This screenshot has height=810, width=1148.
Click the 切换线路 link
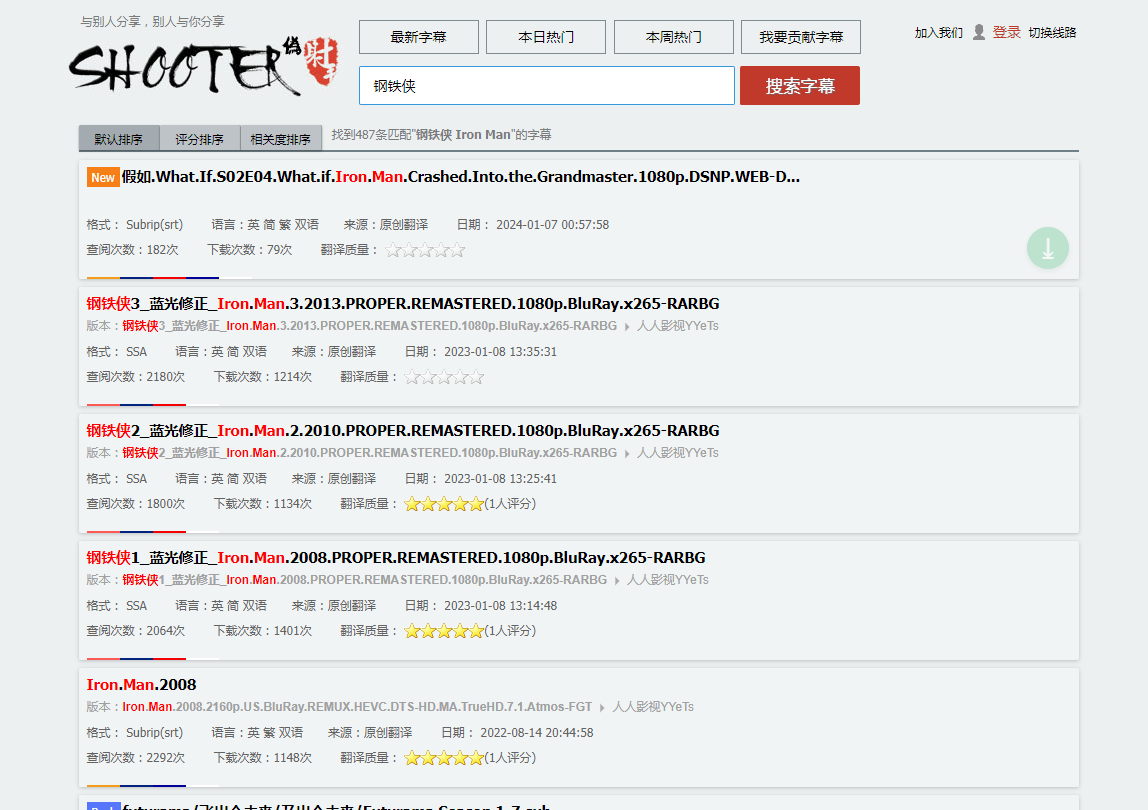(x=1052, y=33)
